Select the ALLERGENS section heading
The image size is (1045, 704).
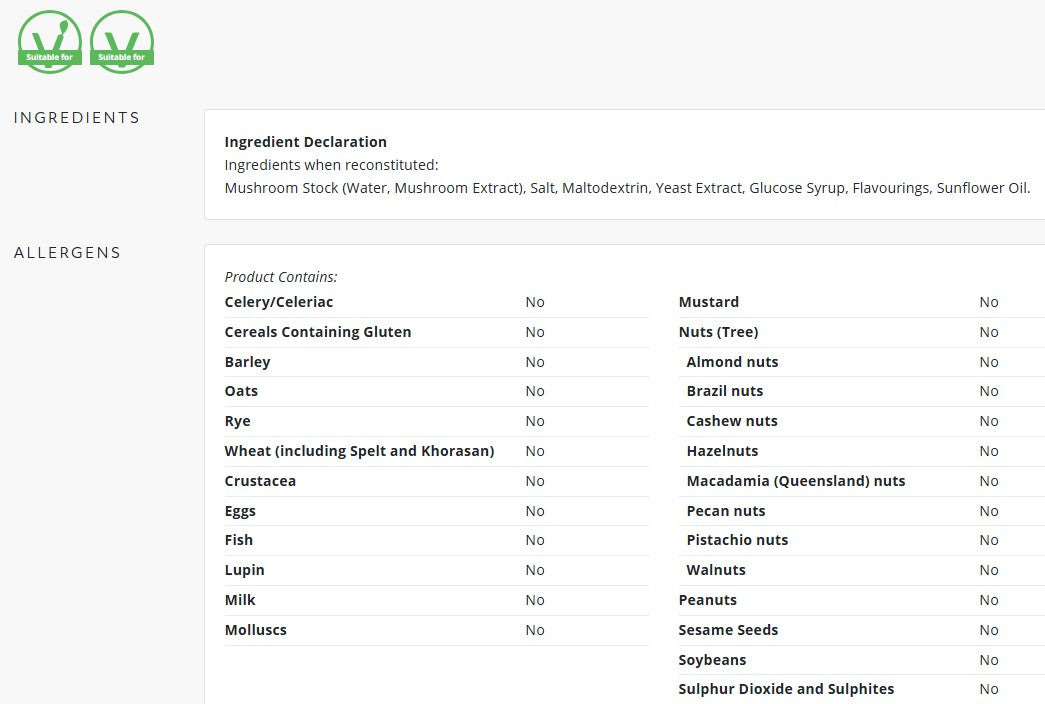(x=67, y=253)
